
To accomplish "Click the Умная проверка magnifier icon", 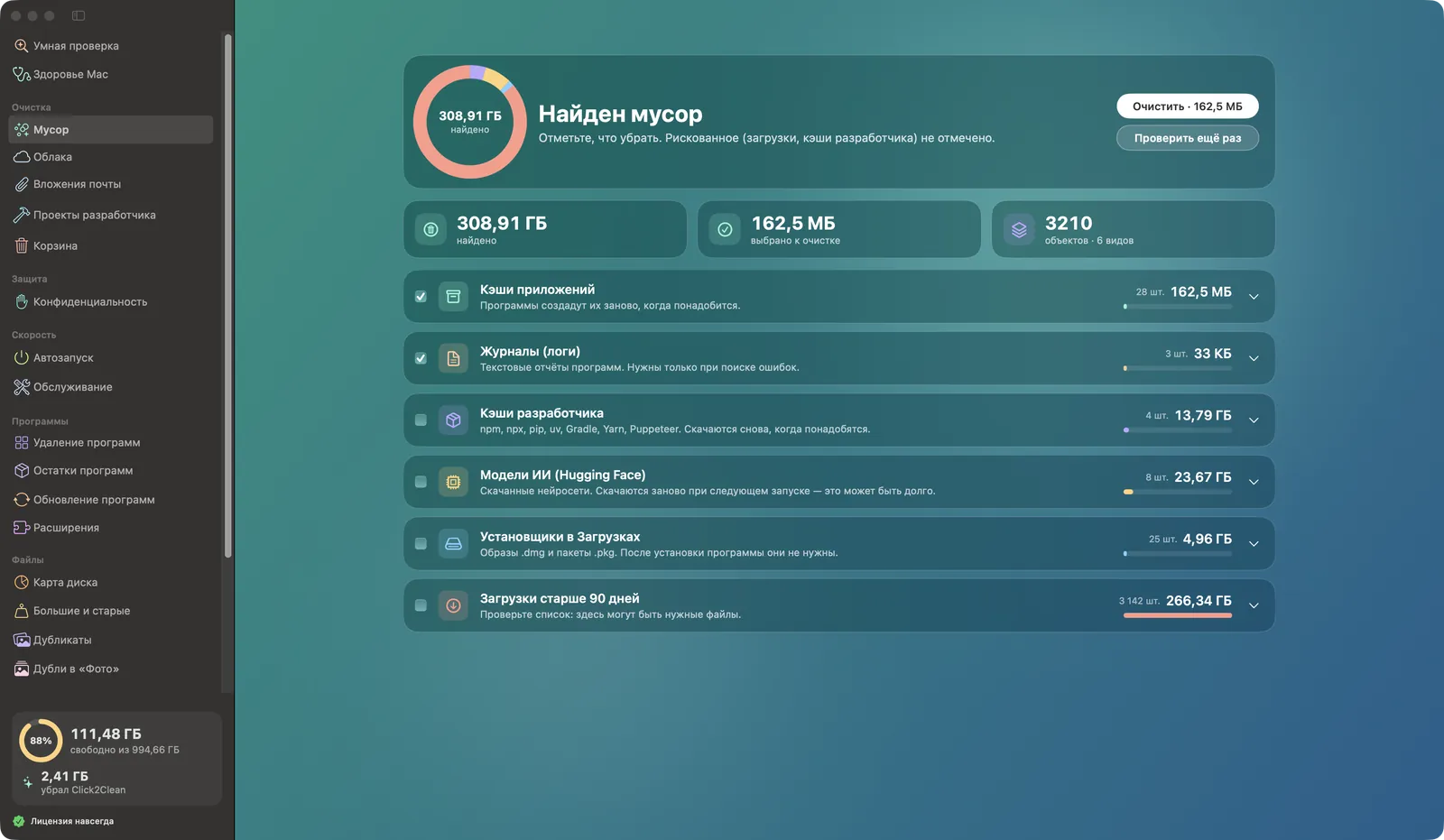I will click(22, 45).
